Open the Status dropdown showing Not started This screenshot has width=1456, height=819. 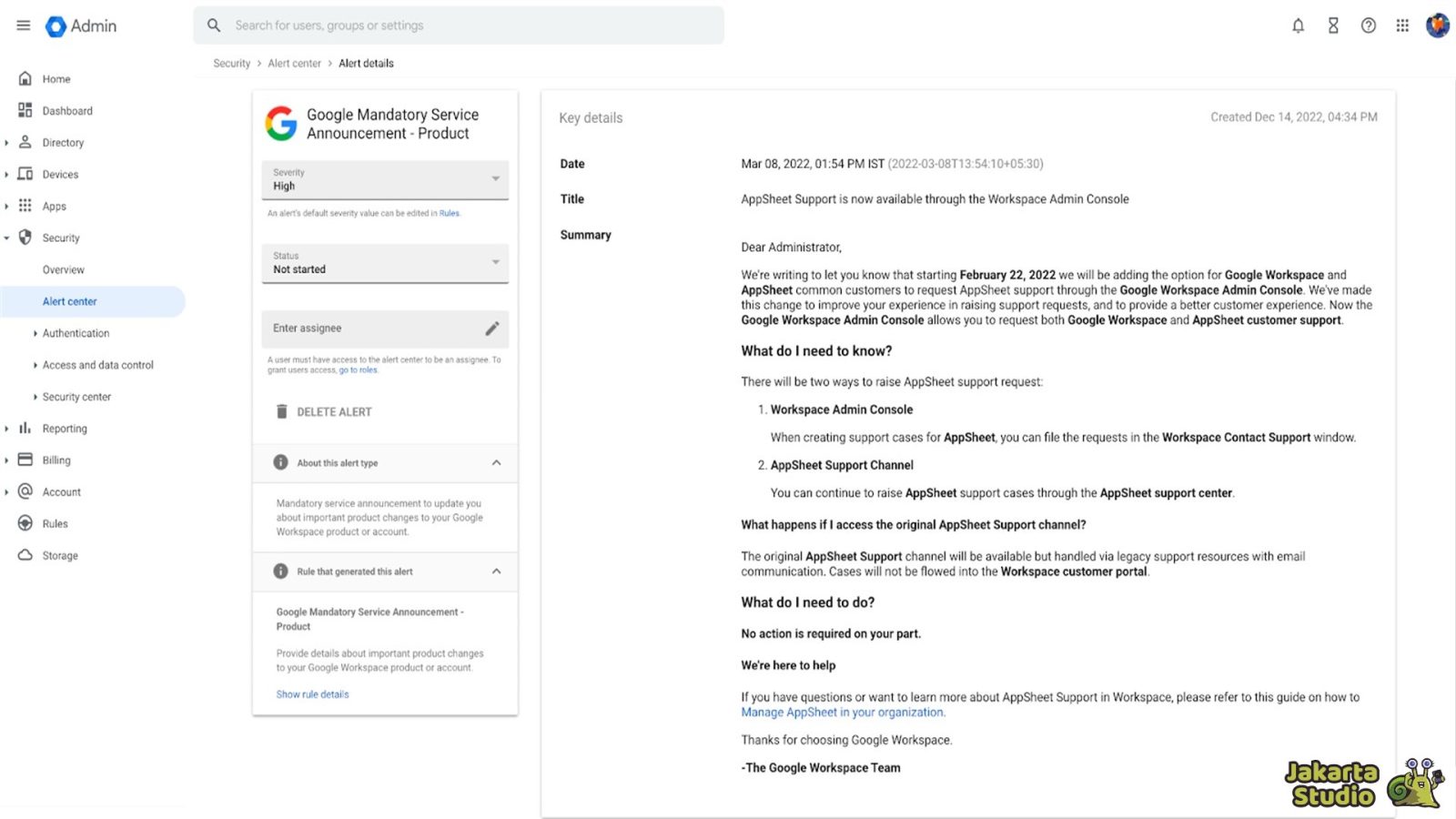coord(496,263)
